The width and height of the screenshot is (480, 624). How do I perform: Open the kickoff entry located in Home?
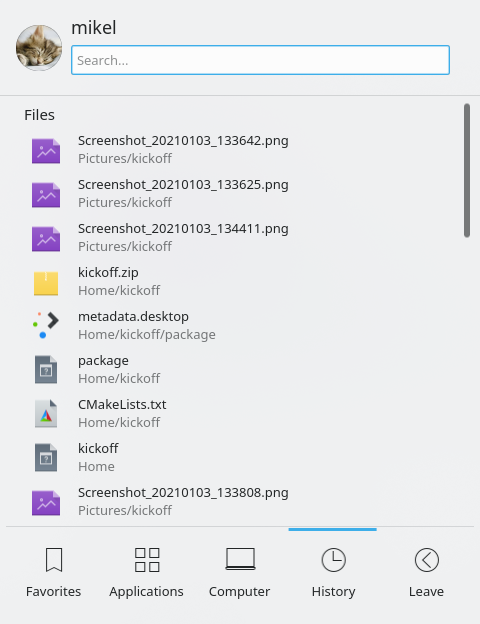click(98, 448)
